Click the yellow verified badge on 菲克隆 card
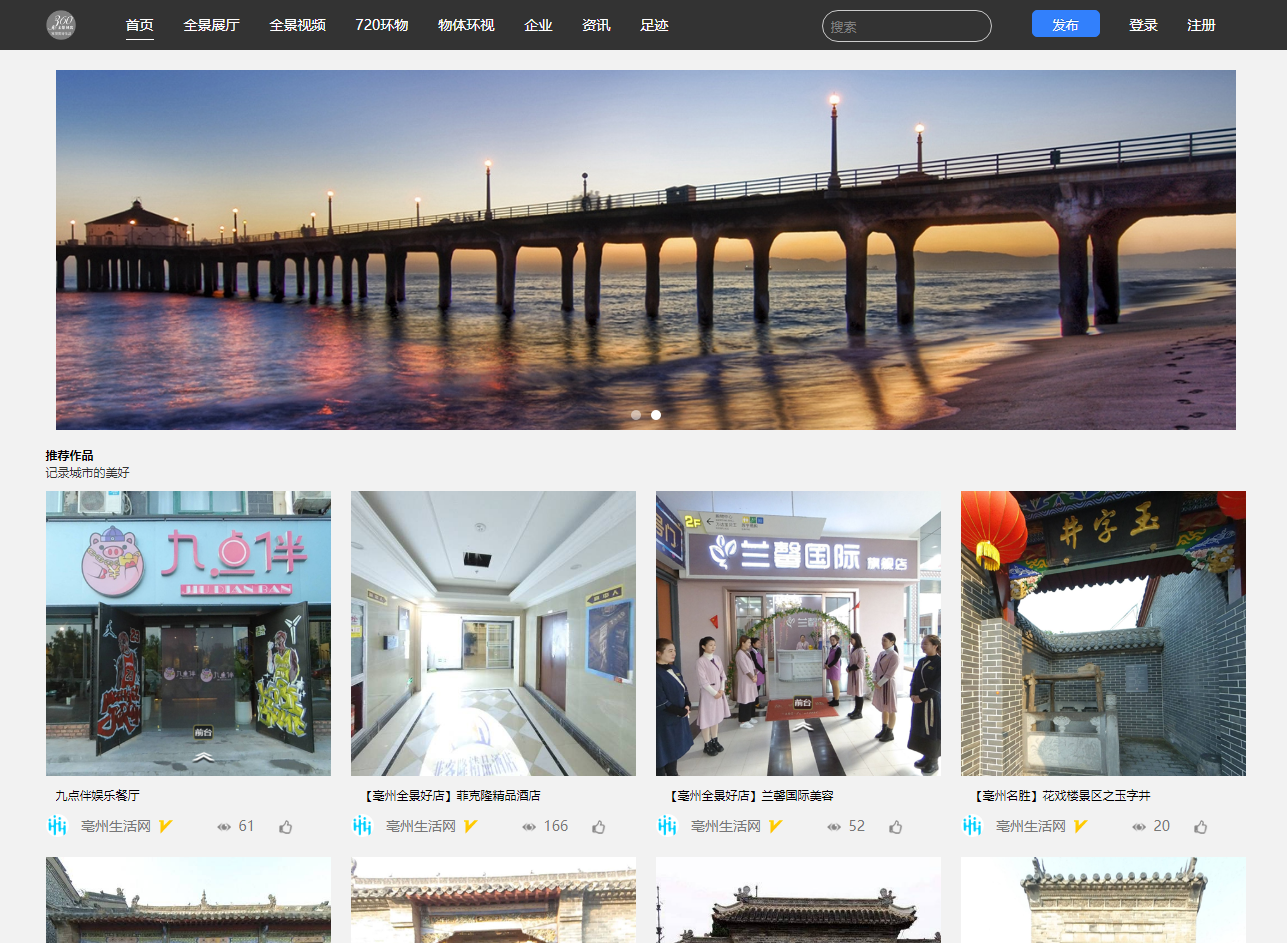1287x943 pixels. tap(471, 826)
